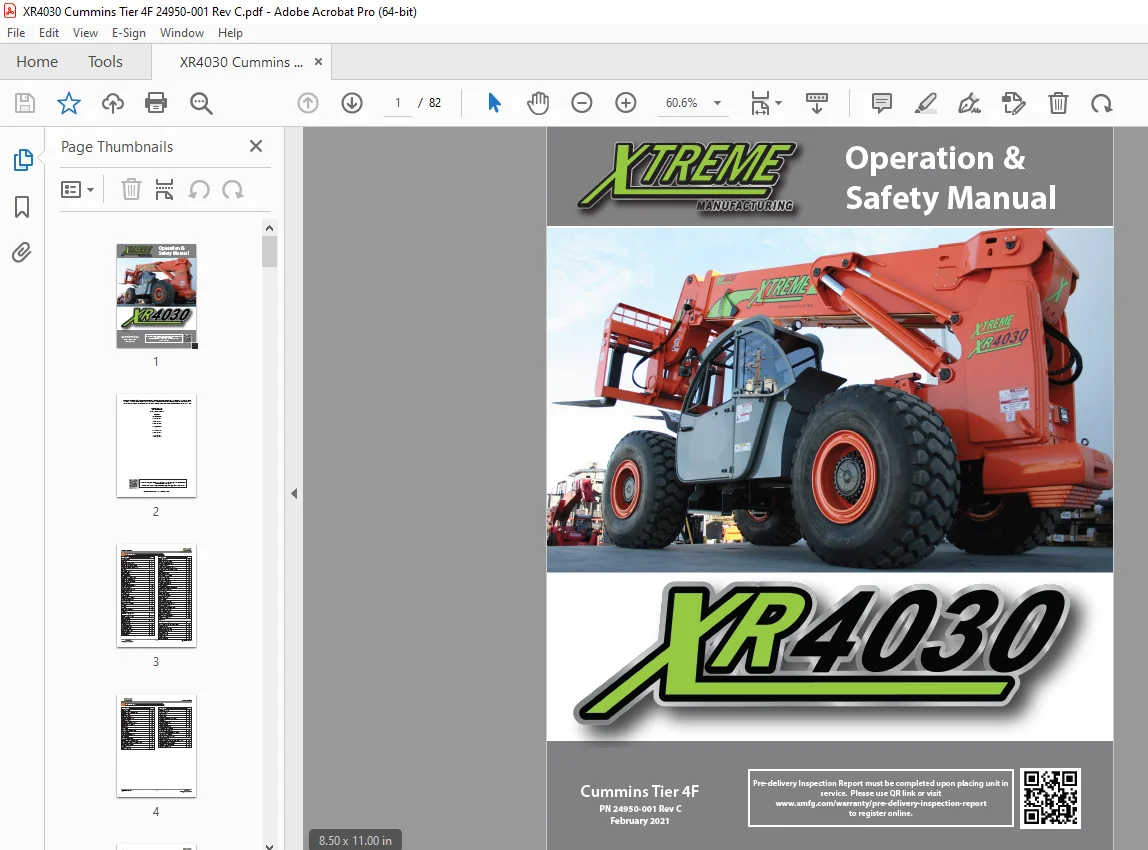Viewport: 1148px width, 850px height.
Task: Open the find text magnifier tool
Action: point(201,103)
